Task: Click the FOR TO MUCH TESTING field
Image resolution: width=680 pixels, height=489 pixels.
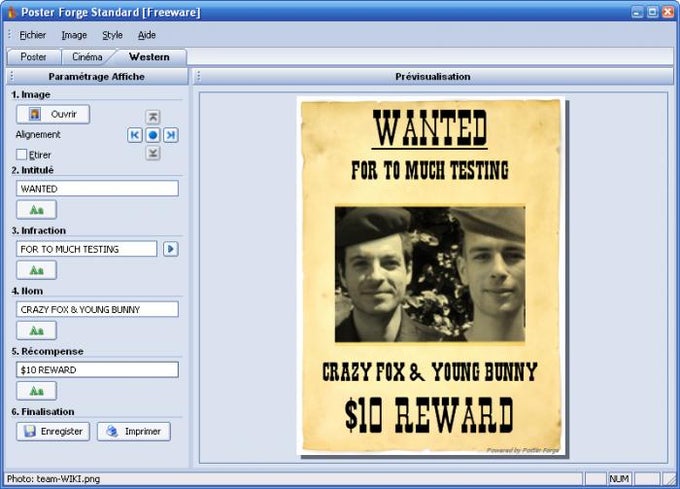Action: [86, 249]
